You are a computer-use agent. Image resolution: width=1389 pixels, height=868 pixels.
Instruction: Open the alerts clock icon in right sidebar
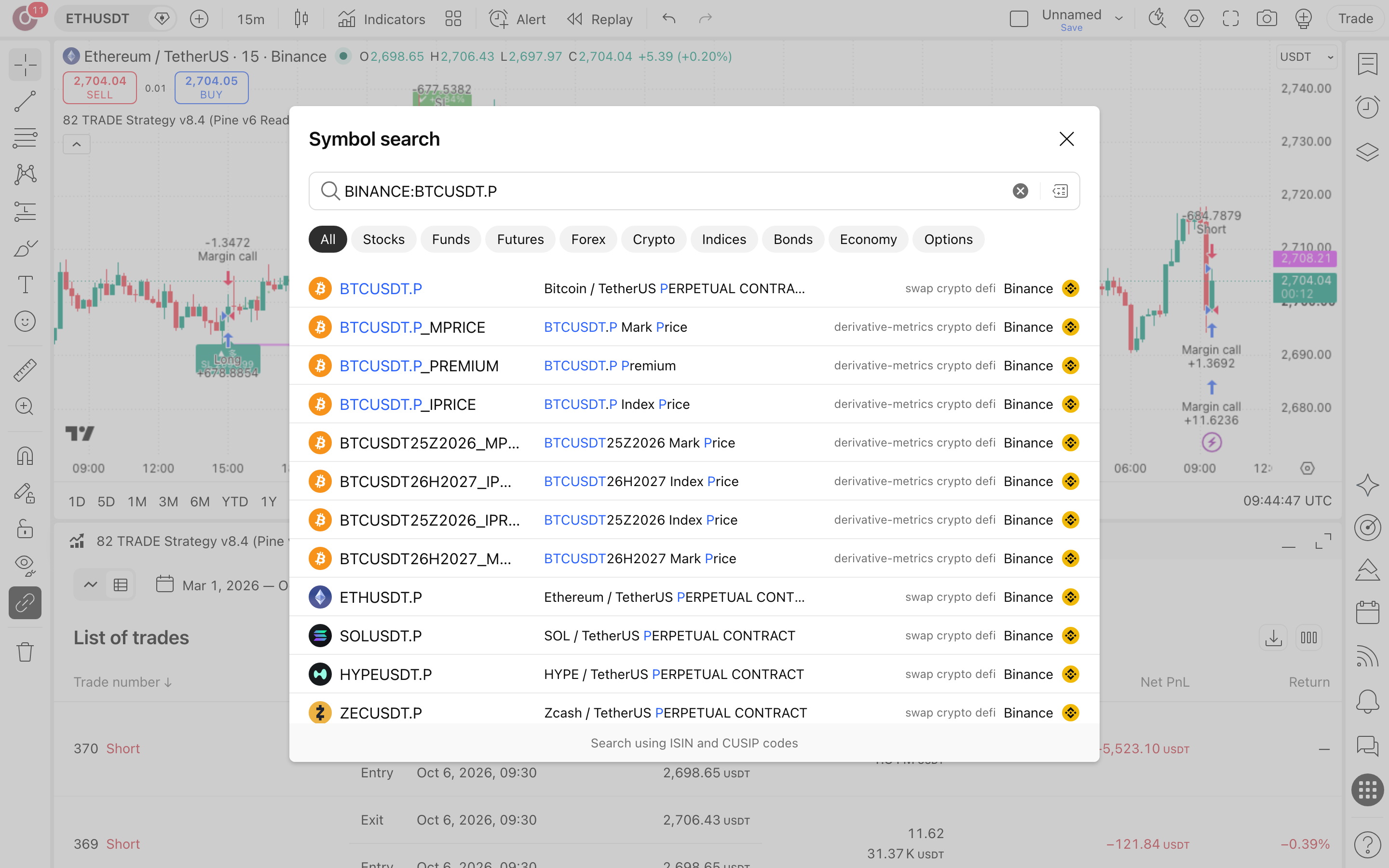[1368, 107]
